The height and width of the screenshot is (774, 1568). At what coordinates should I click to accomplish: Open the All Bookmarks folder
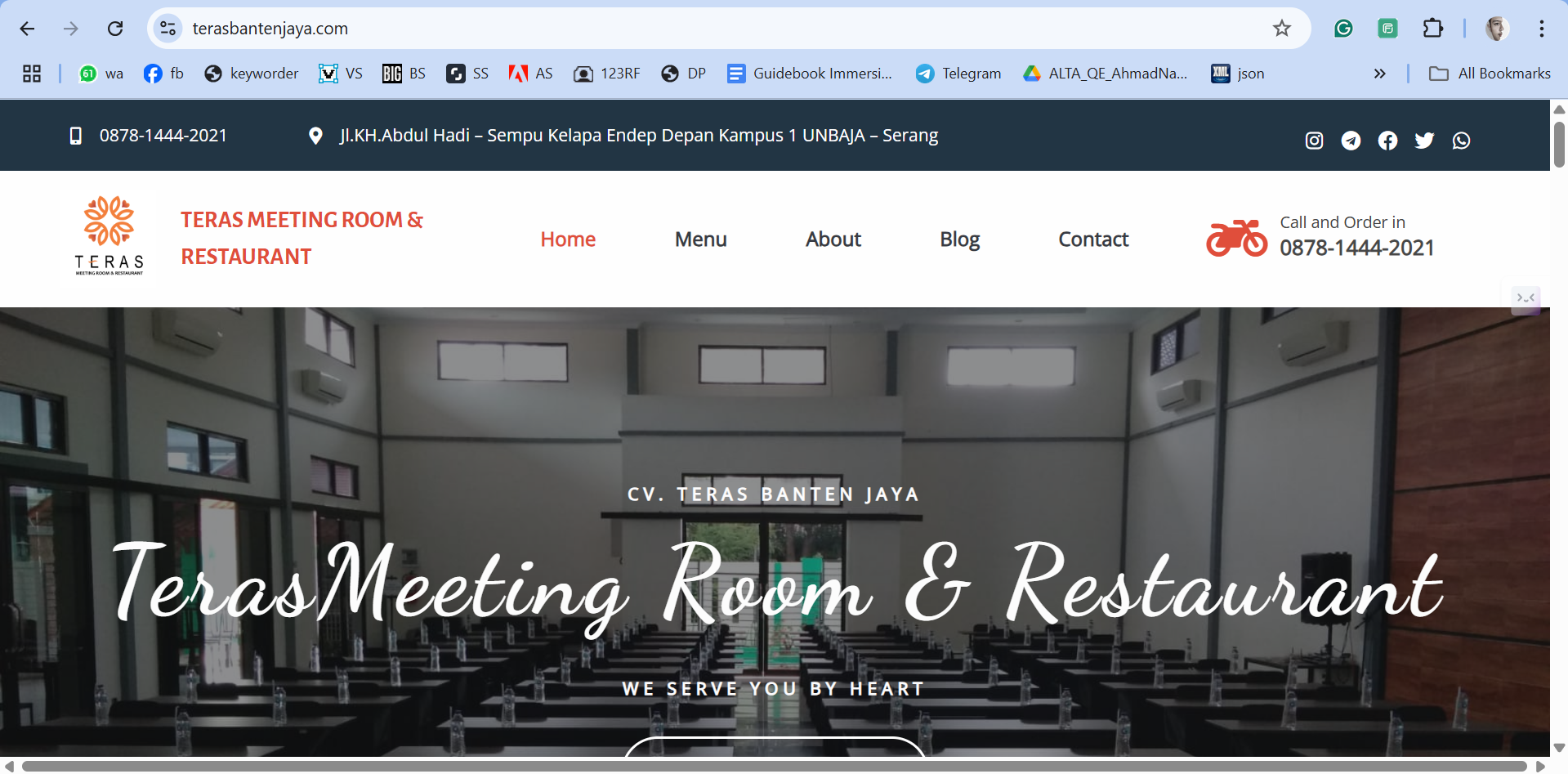coord(1489,74)
